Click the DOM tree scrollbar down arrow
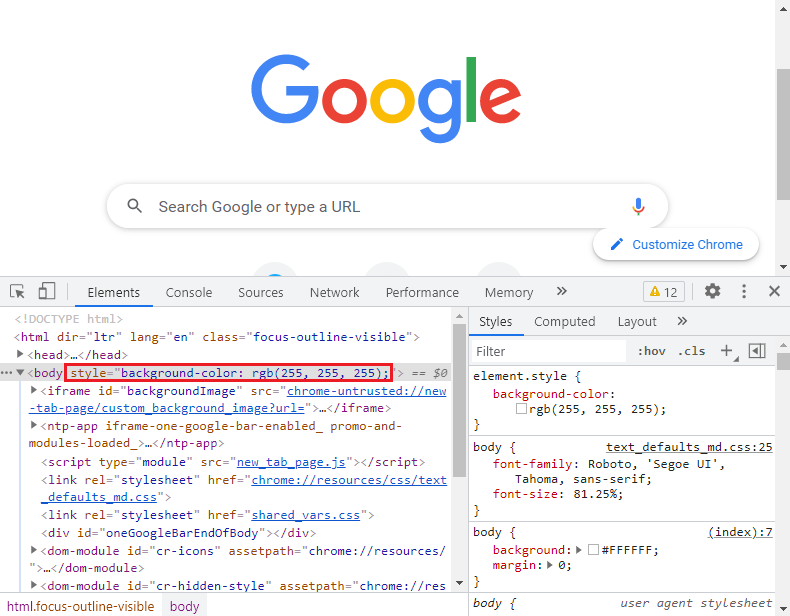790x616 pixels. [459, 583]
